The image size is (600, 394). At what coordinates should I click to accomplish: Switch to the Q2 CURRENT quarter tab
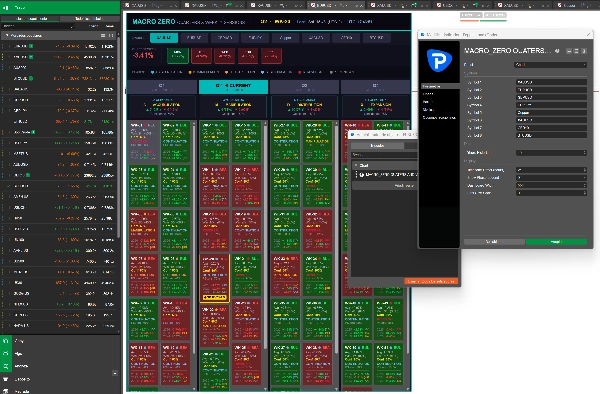[x=233, y=87]
